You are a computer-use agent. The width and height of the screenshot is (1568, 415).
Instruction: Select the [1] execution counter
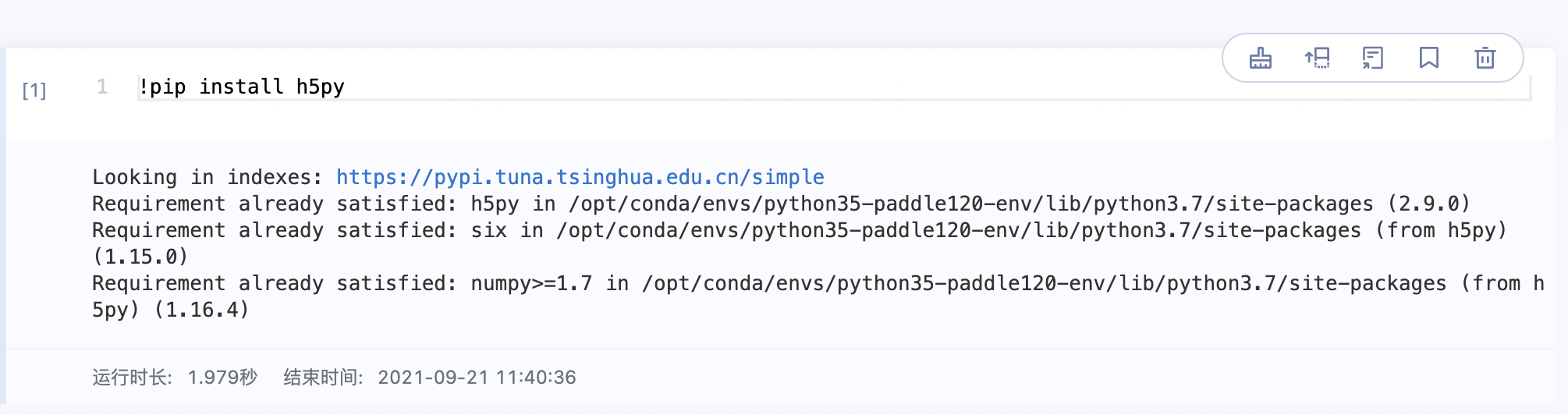pos(34,90)
